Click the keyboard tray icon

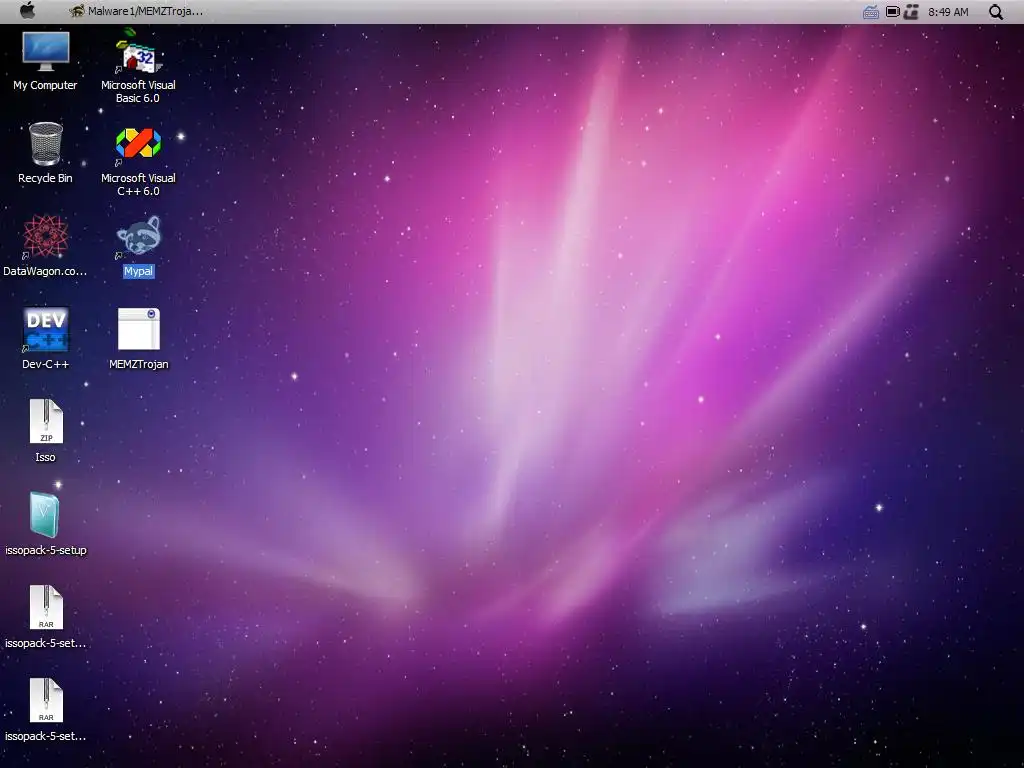tap(871, 12)
